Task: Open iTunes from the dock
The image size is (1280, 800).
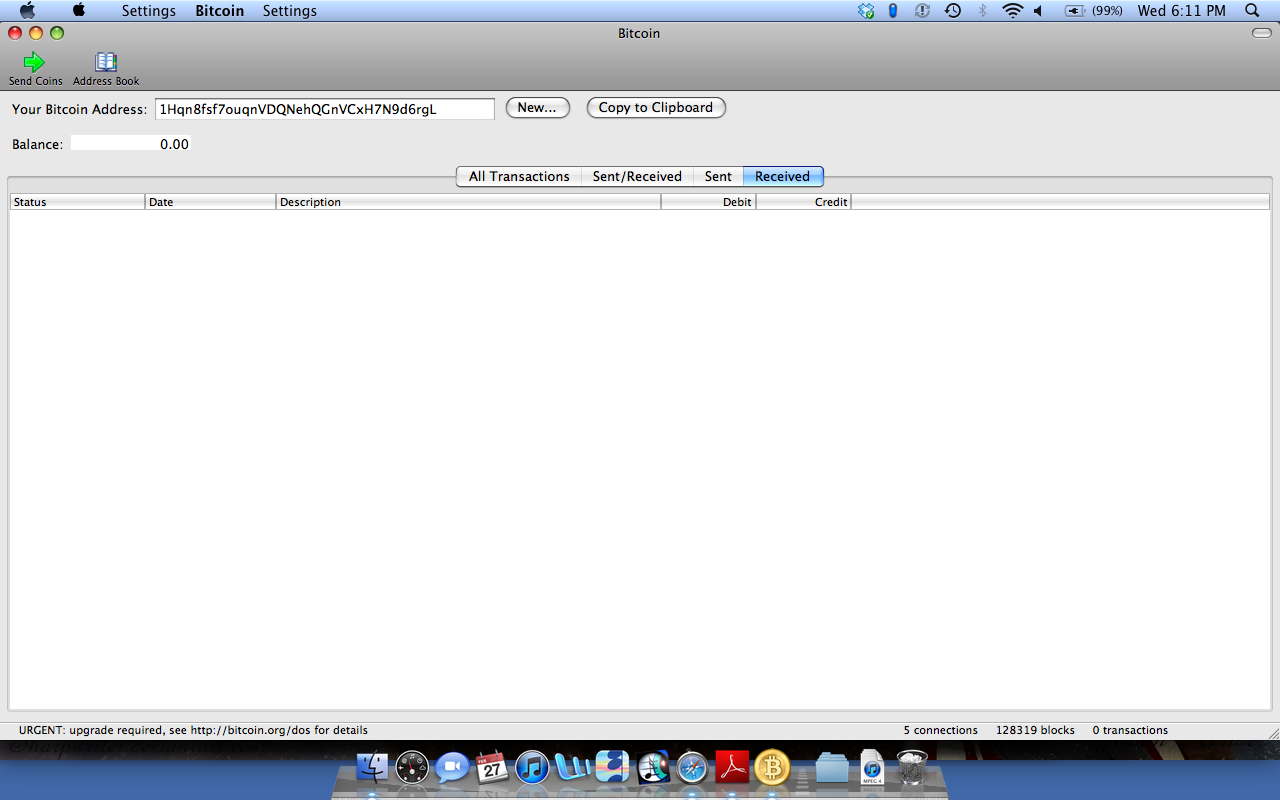Action: (532, 768)
